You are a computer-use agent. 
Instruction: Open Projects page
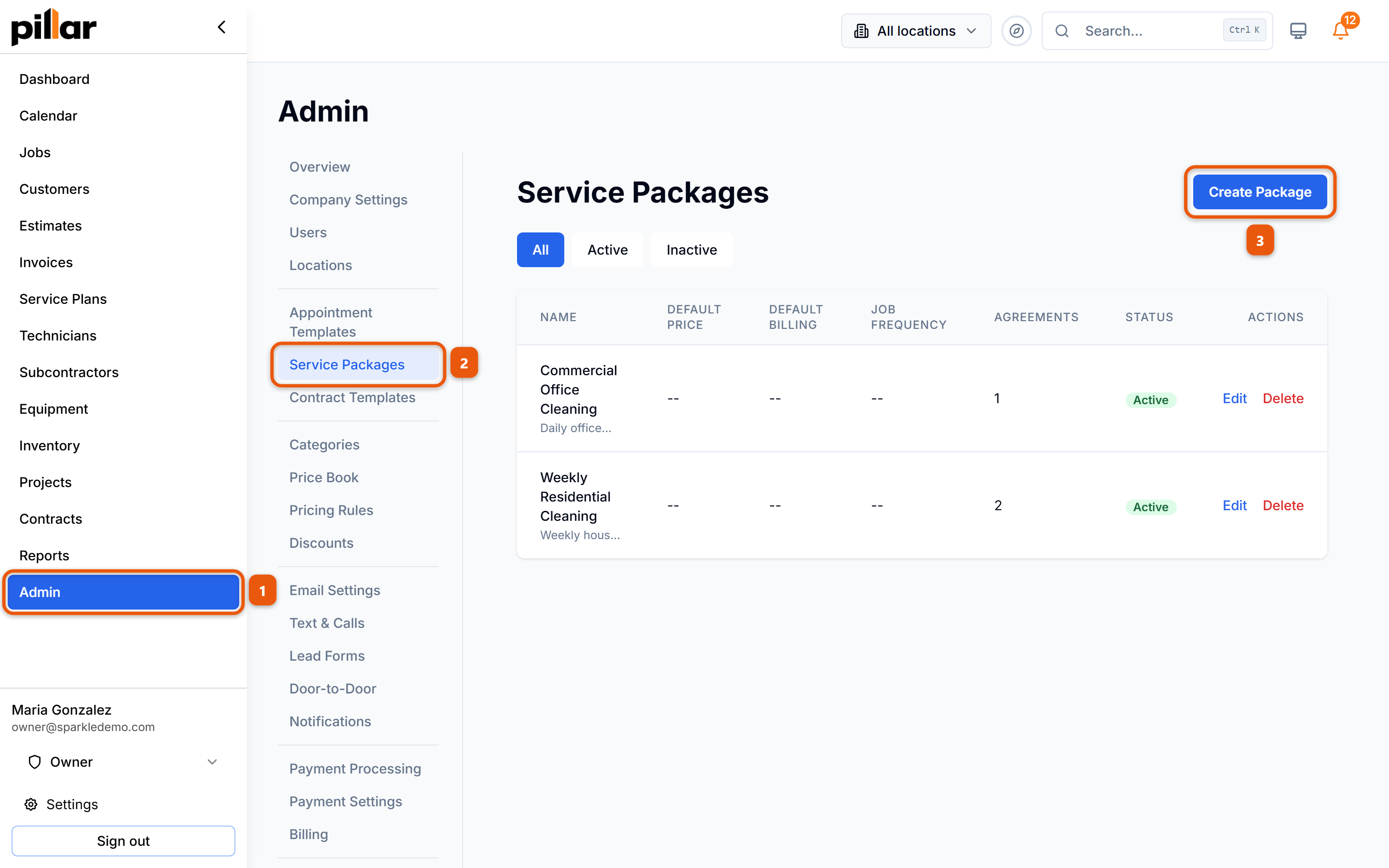point(123,482)
